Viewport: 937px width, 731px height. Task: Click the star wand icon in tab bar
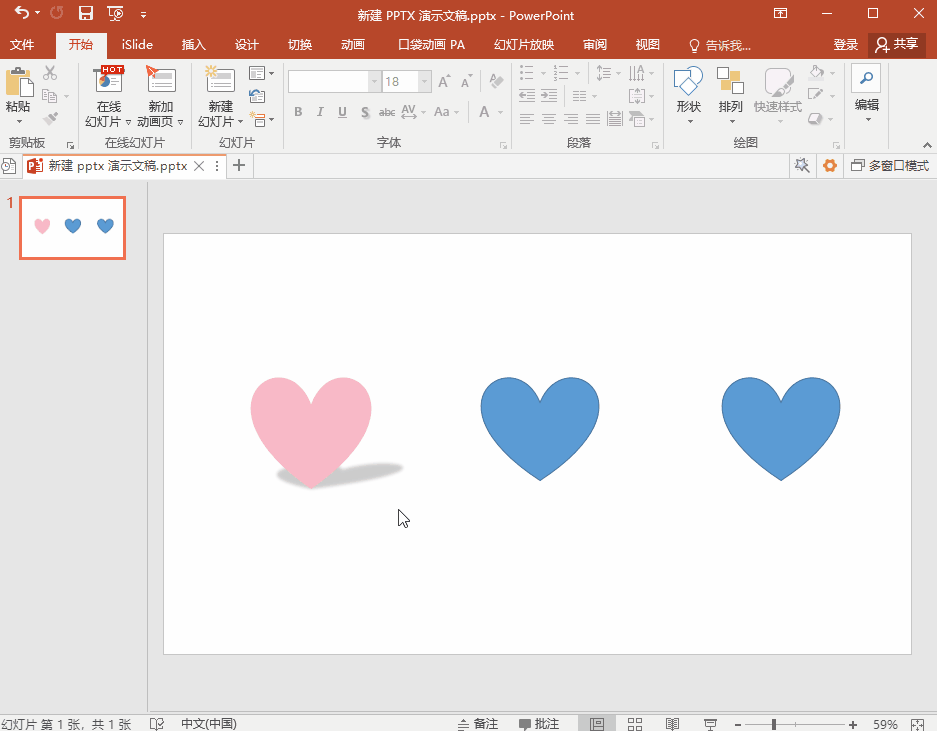pos(802,166)
